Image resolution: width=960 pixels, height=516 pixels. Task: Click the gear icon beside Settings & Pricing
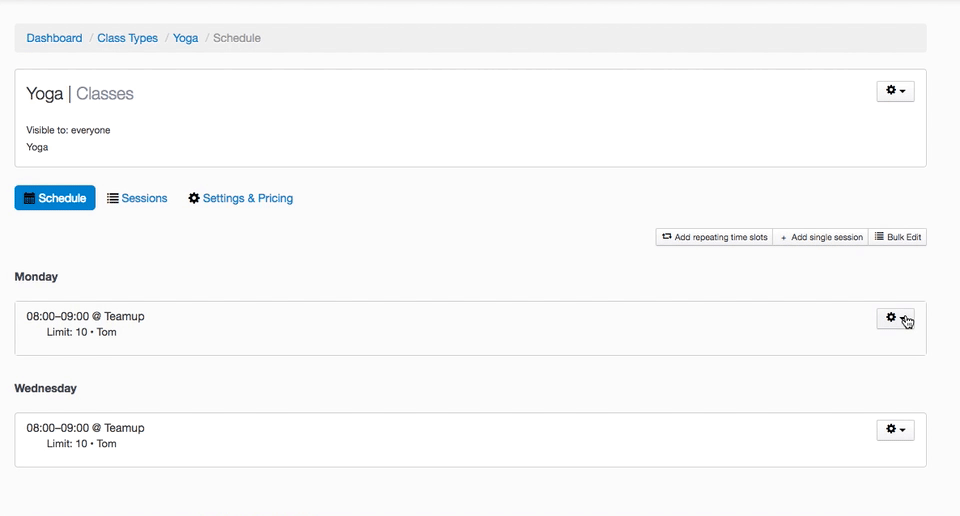(194, 198)
